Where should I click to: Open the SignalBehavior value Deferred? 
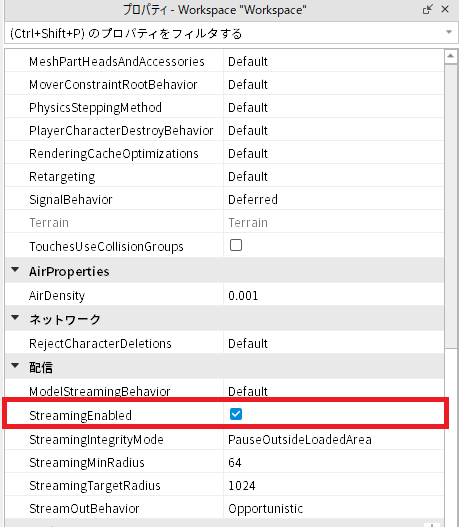[334, 199]
